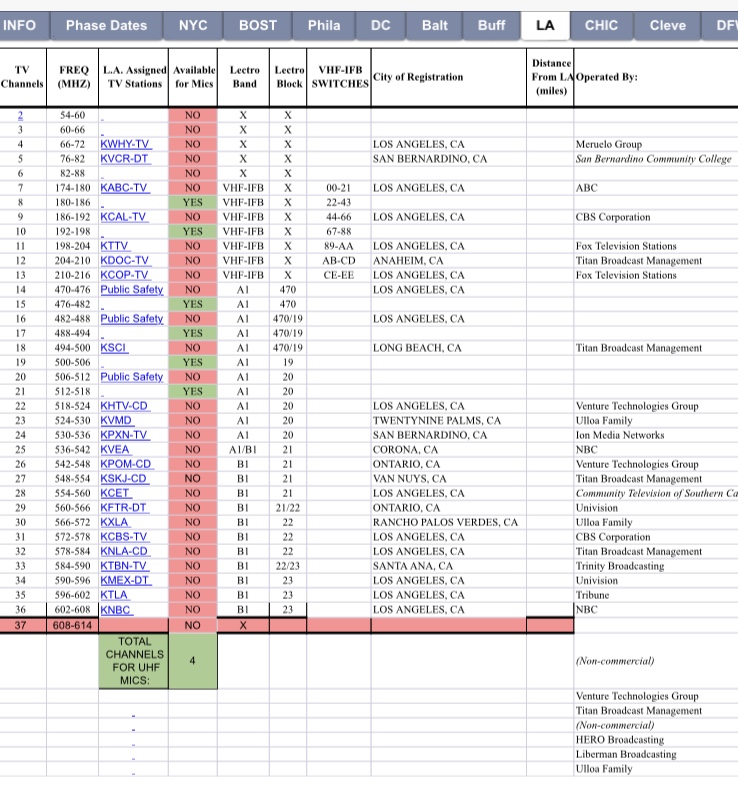Open the KCAL-TV link
This screenshot has height=793, width=738.
124,217
